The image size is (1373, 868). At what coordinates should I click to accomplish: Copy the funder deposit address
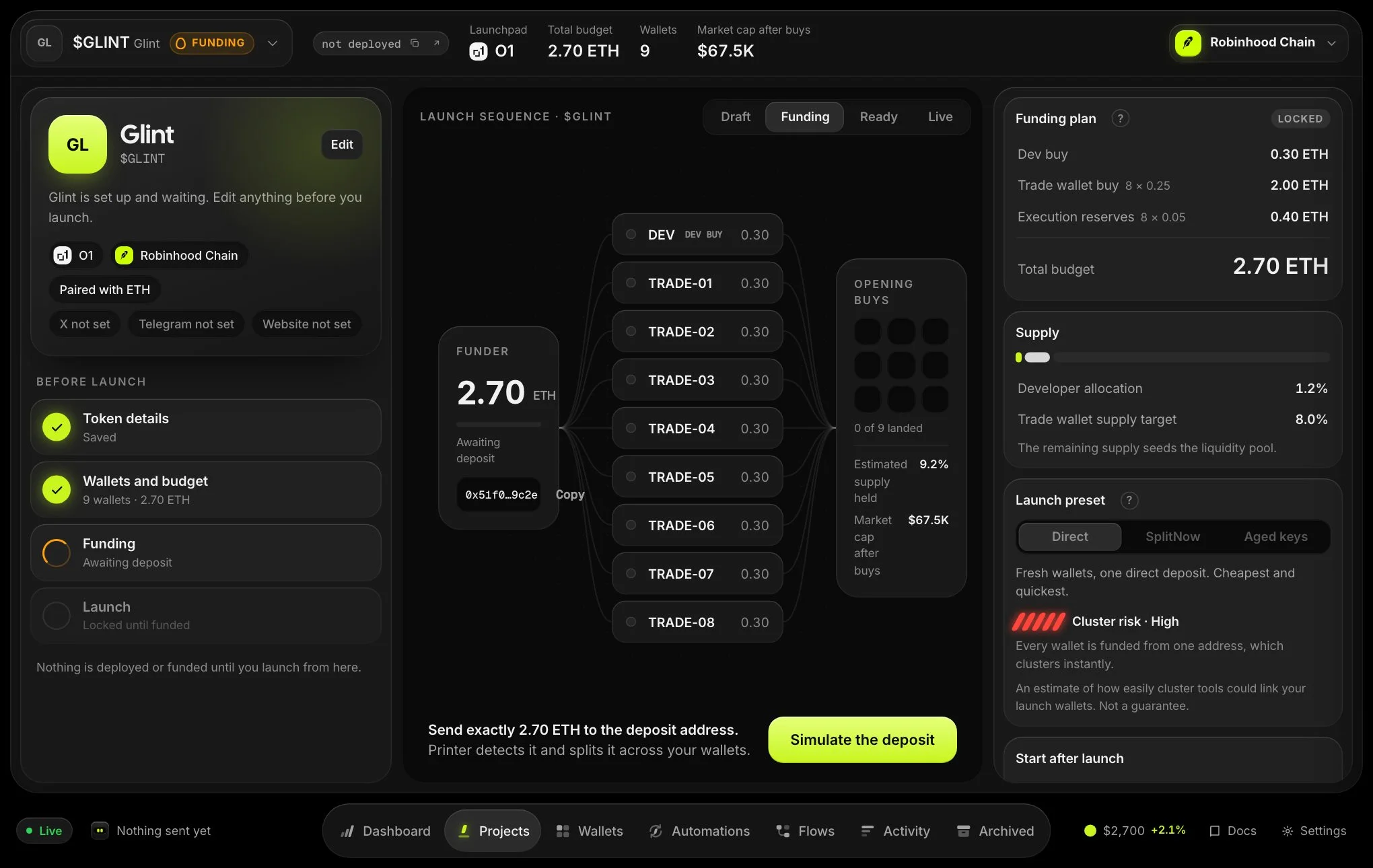(570, 495)
